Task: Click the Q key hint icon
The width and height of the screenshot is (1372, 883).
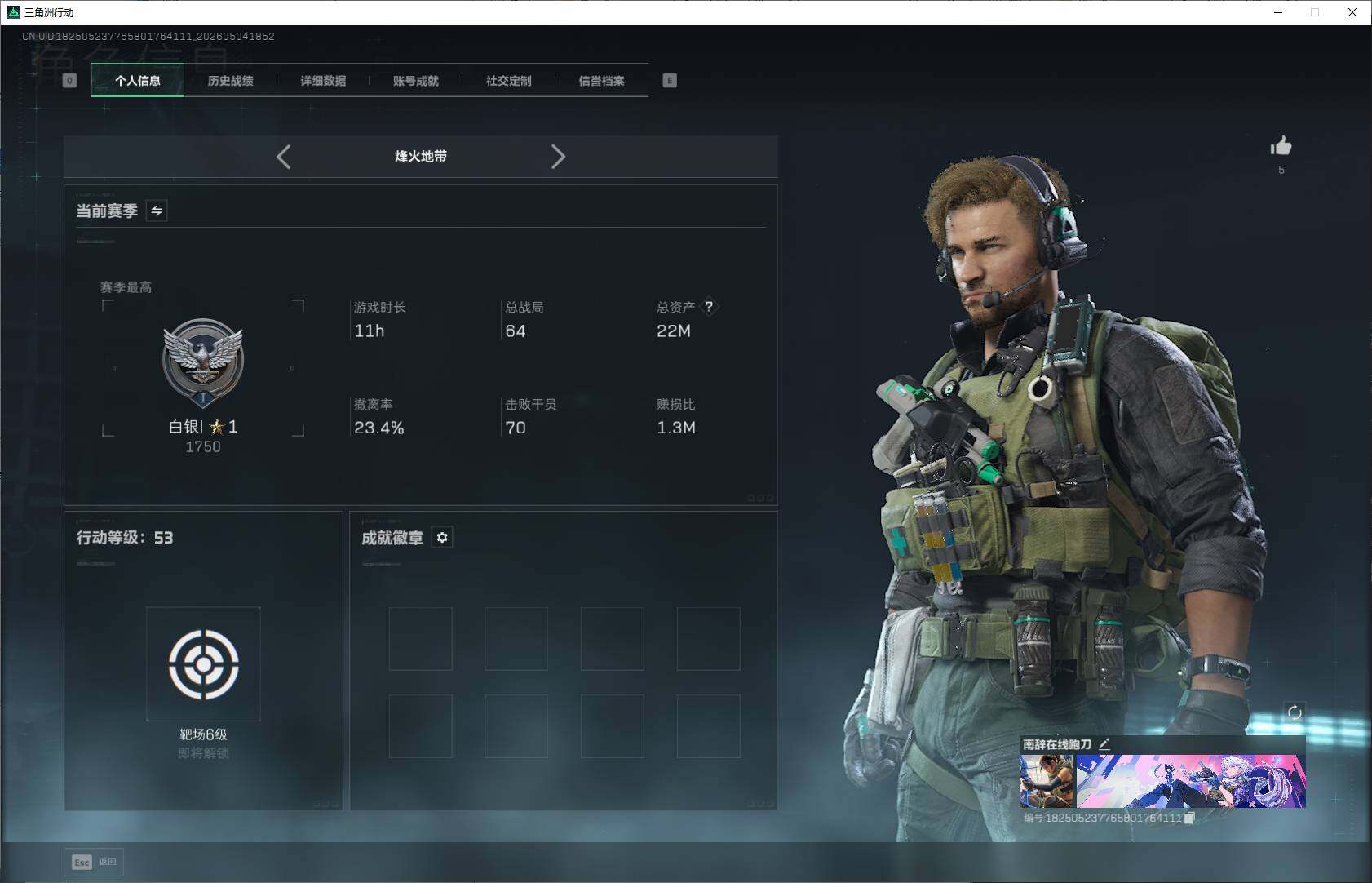Action: (69, 80)
